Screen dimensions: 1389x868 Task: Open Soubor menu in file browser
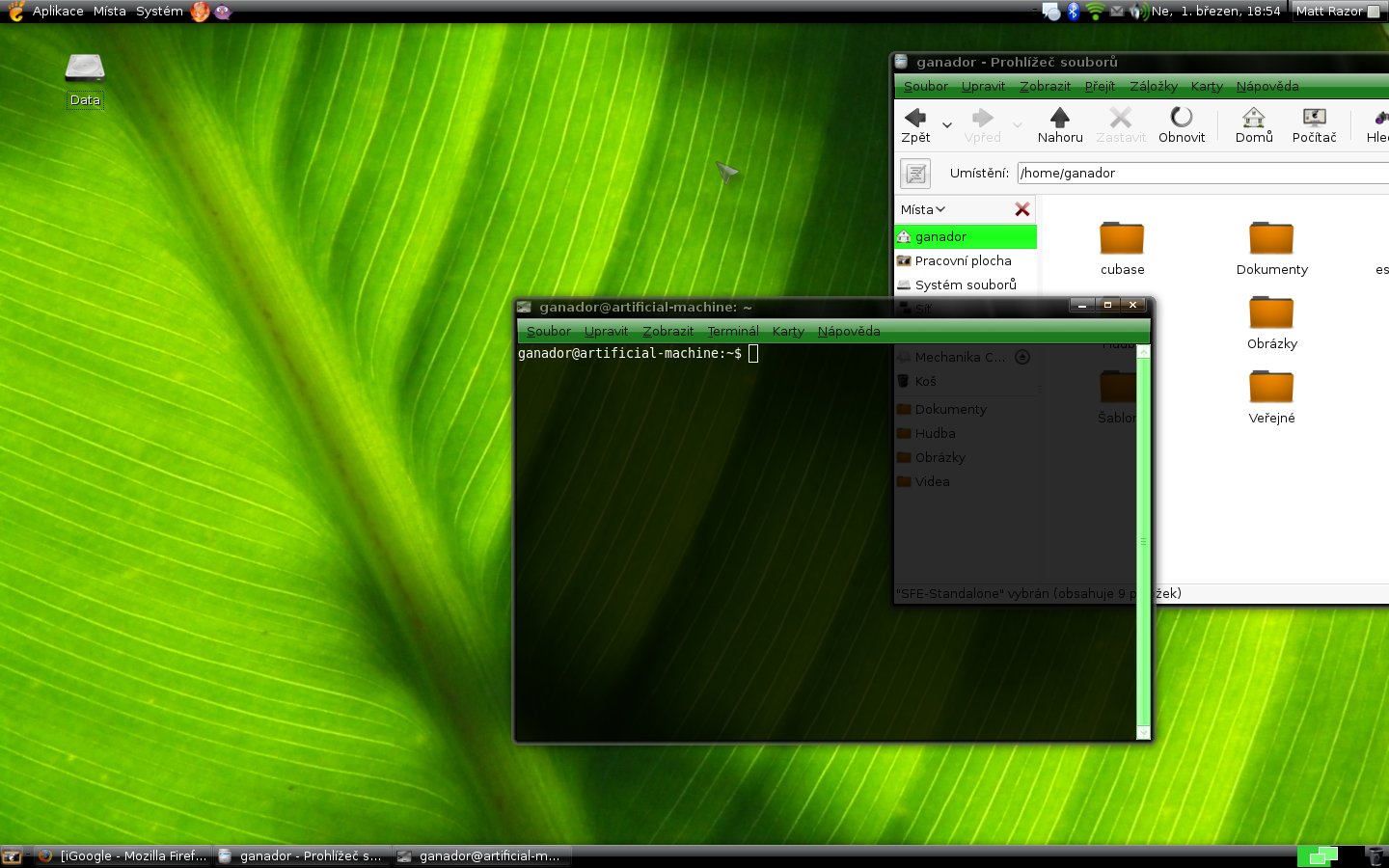pos(926,86)
